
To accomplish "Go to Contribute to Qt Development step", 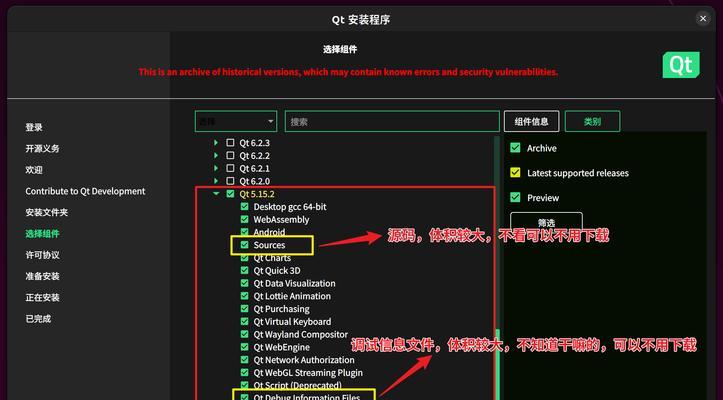I will pos(85,191).
